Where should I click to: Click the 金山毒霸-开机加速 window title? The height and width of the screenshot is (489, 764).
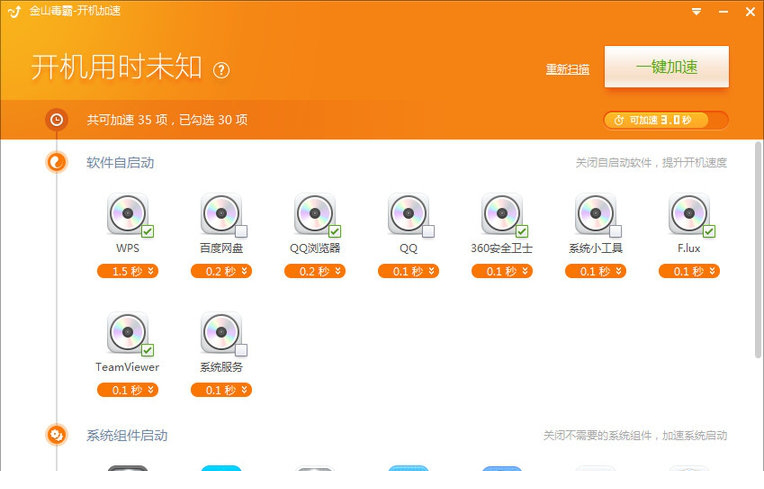75,11
